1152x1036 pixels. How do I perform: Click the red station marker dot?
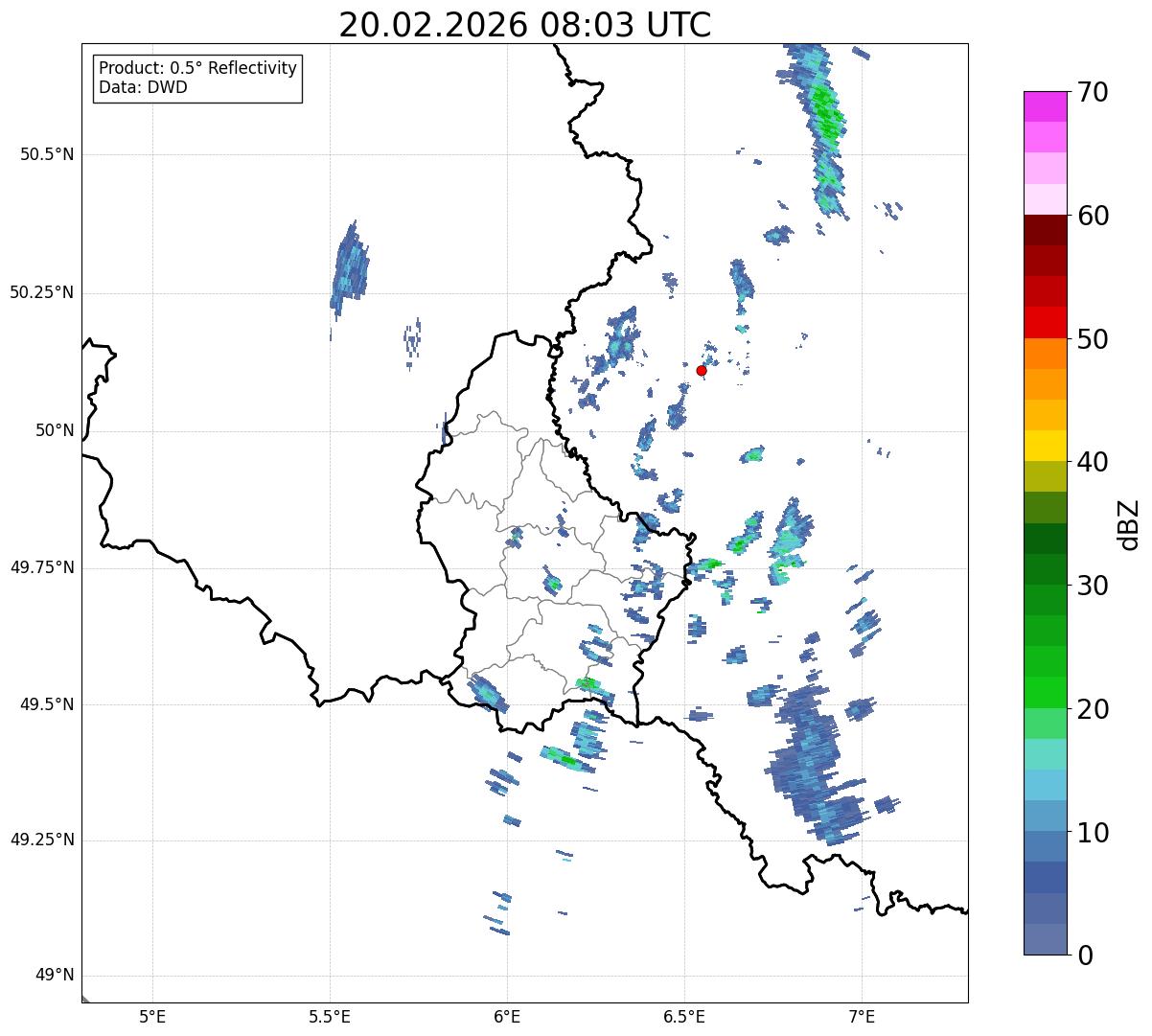702,370
